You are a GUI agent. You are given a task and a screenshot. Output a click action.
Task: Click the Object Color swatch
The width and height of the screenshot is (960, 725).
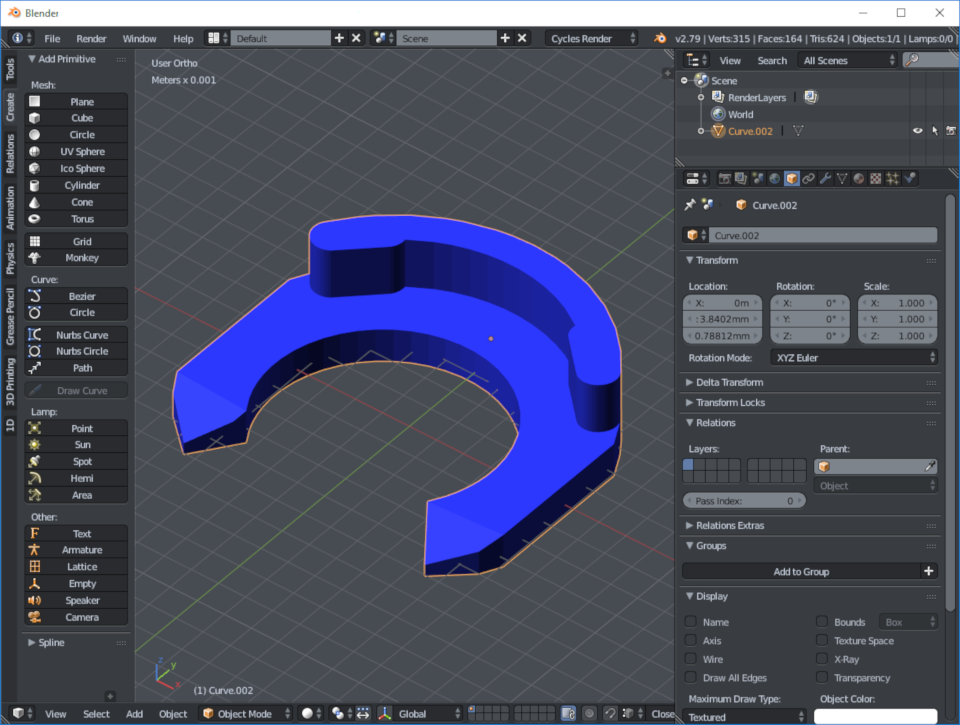pos(875,716)
